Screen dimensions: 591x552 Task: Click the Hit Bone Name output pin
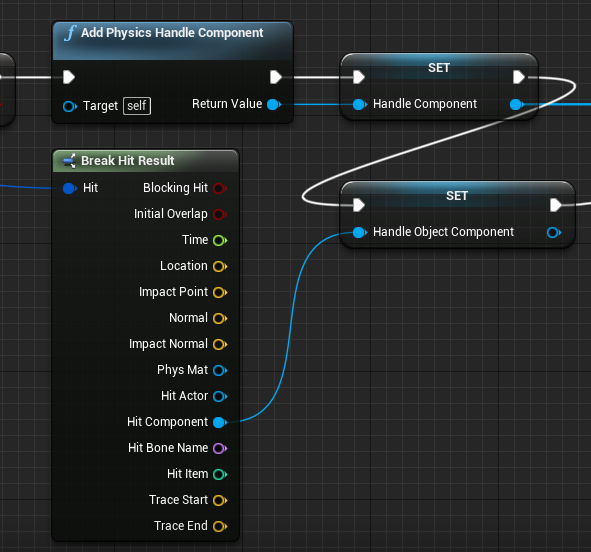coord(220,448)
